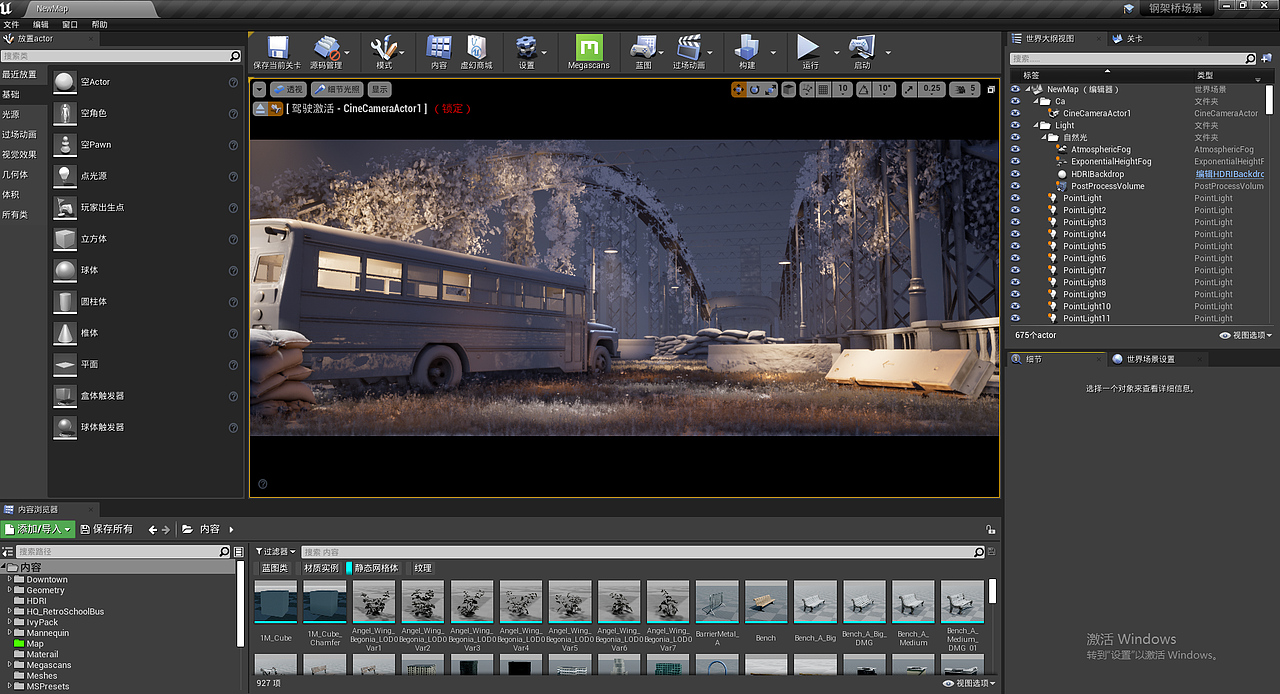Click the 编辑HDRIBackdrop link
1280x694 pixels.
[x=1232, y=174]
